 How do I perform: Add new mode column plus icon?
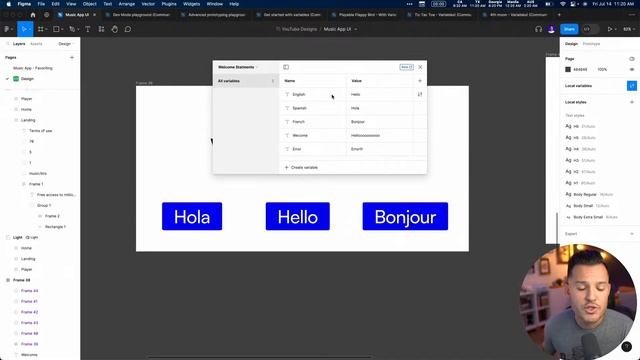(x=420, y=81)
